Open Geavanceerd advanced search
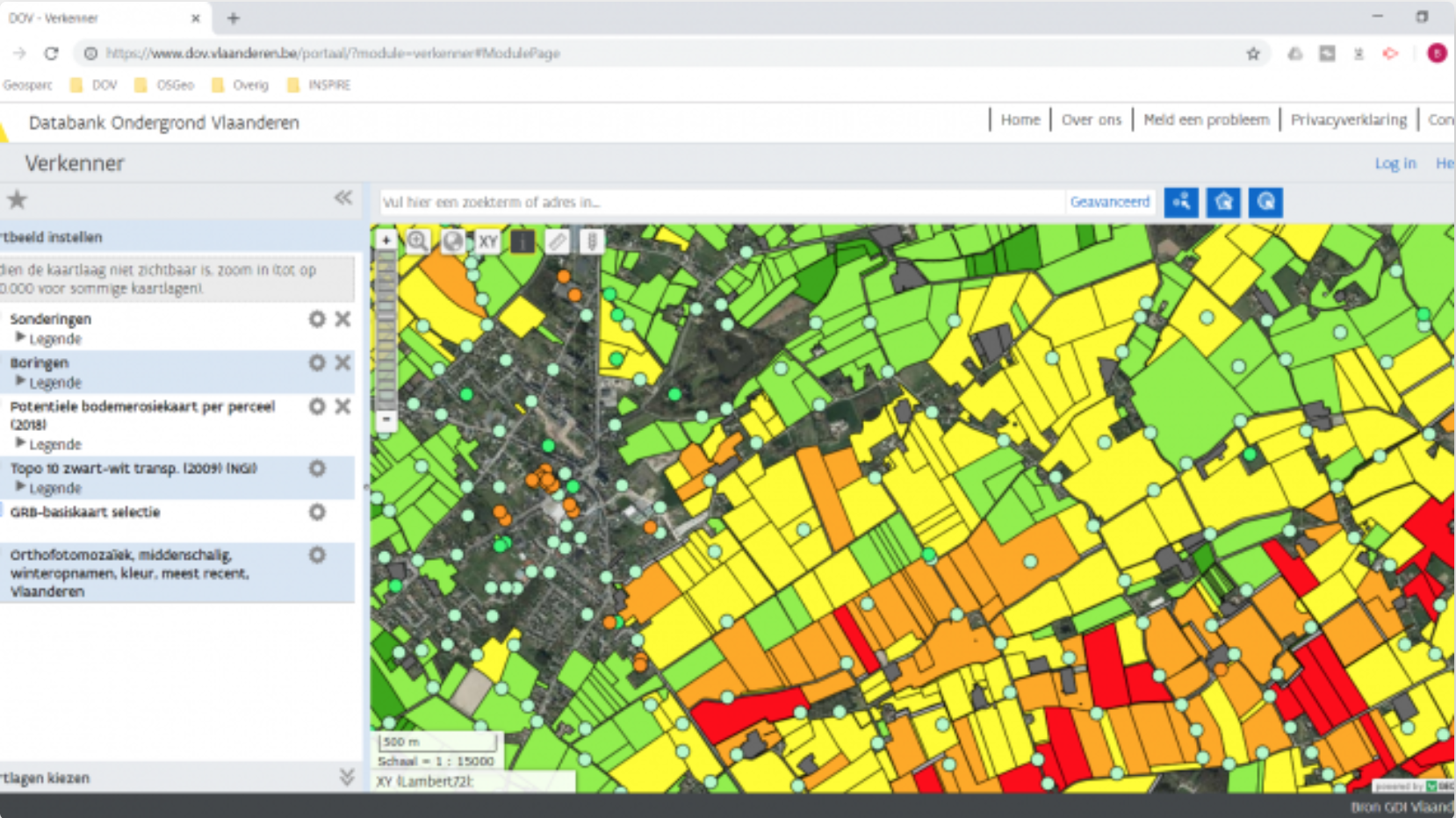The height and width of the screenshot is (818, 1456). tap(1110, 202)
